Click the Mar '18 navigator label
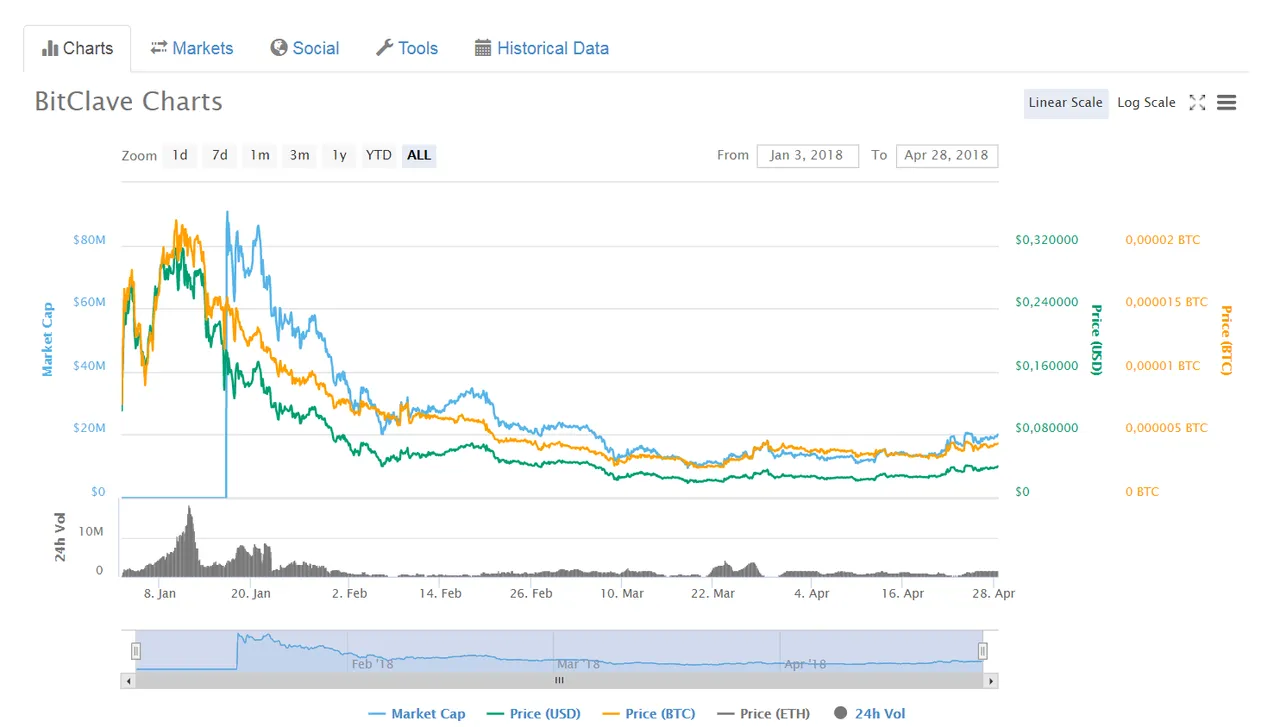Screen dimensions: 1280x727 pyautogui.click(x=579, y=664)
